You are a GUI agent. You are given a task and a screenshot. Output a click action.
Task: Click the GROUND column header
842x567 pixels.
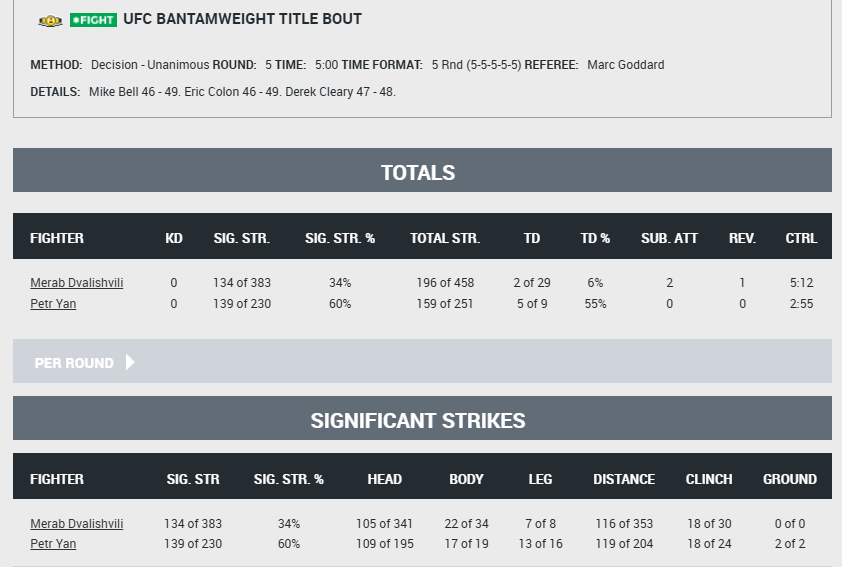click(x=790, y=479)
